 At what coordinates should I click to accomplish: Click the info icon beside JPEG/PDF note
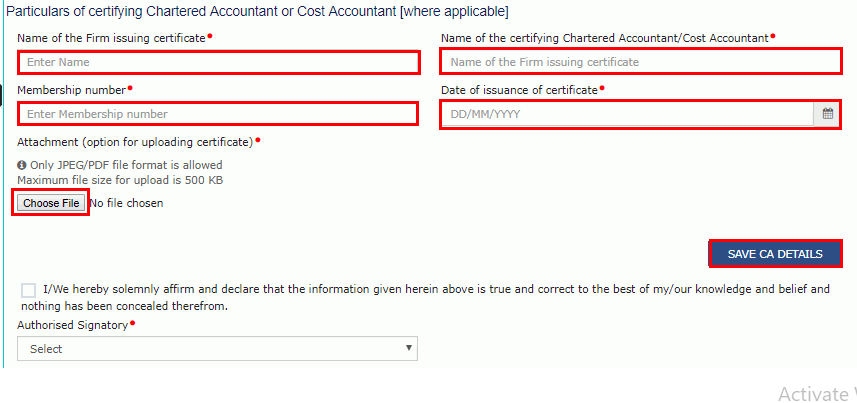(22, 165)
